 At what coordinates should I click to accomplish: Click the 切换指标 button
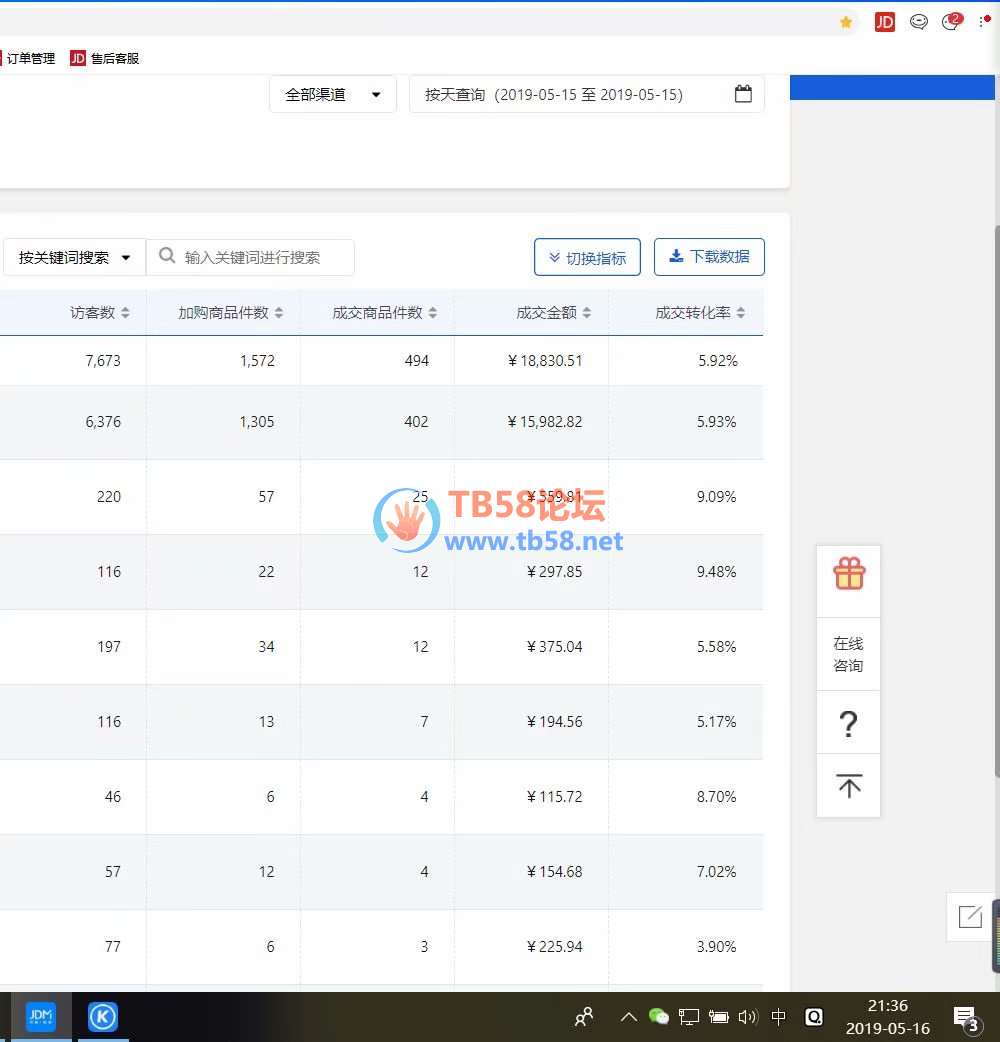(x=587, y=258)
